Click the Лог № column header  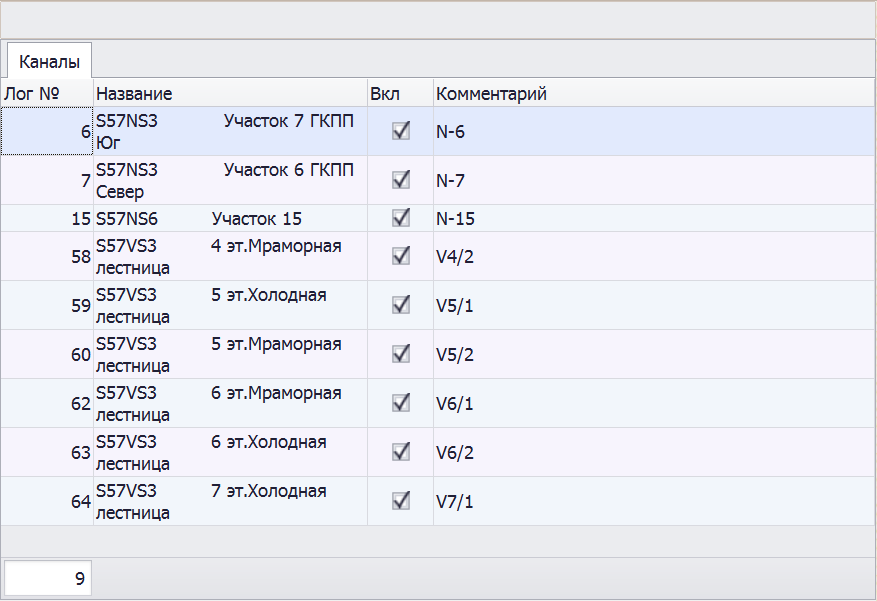point(46,93)
